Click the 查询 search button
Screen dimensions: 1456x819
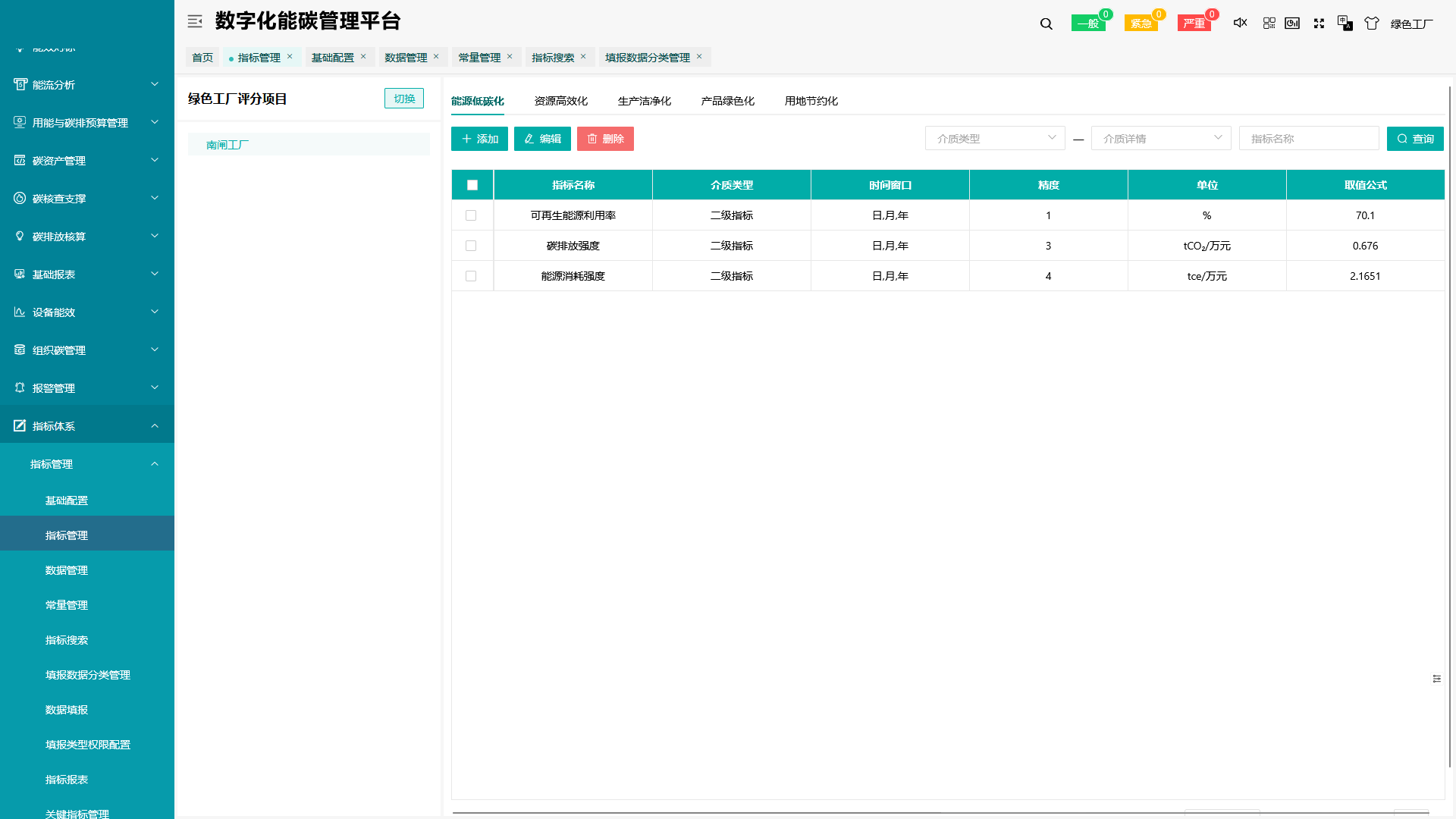[1415, 139]
